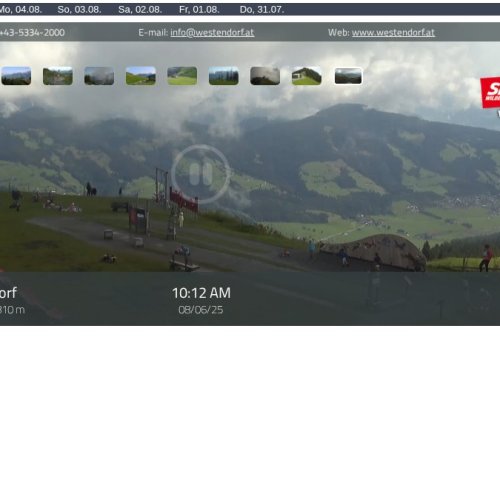Pause the webcam video playback
Viewport: 500px width, 500px height.
tap(201, 174)
